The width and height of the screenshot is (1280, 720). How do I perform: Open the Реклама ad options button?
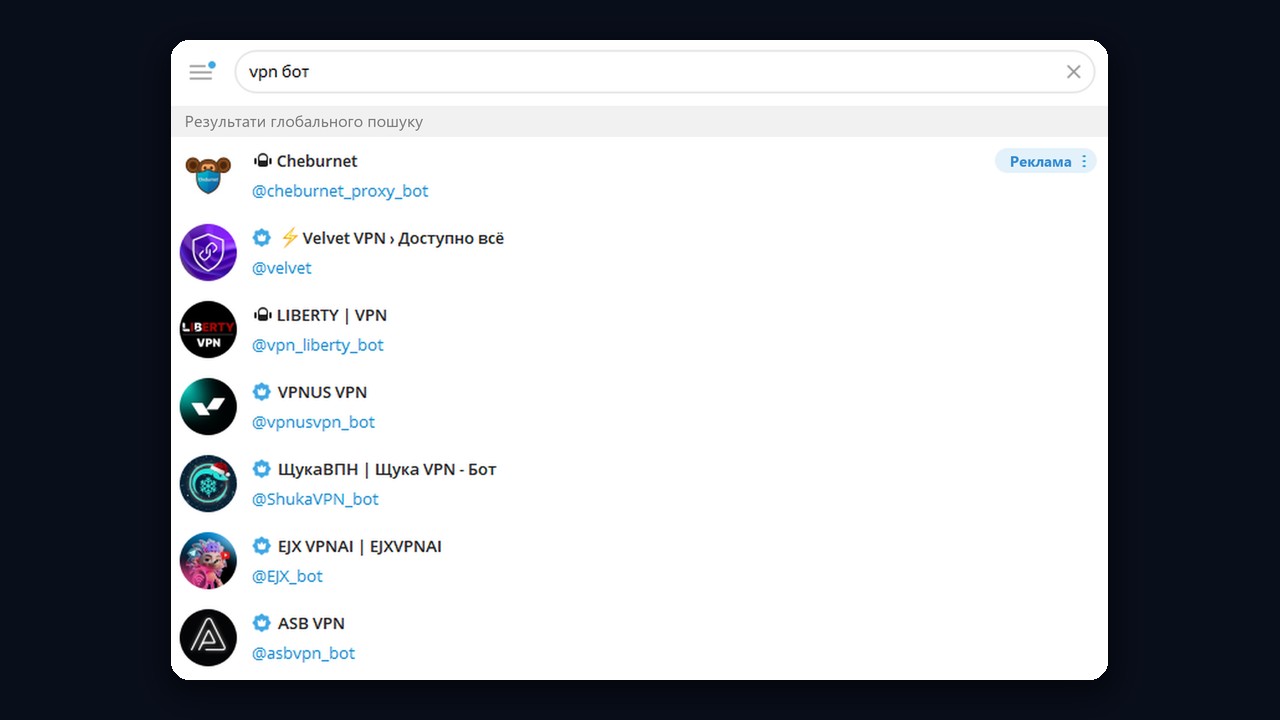pos(1045,161)
